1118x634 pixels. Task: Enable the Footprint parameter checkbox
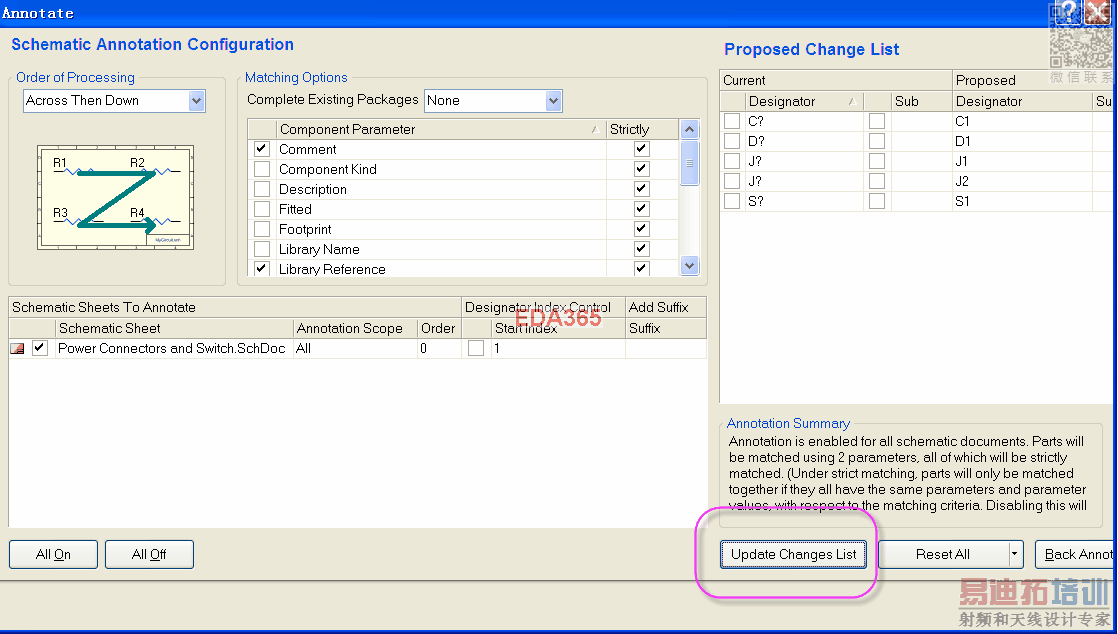point(262,229)
